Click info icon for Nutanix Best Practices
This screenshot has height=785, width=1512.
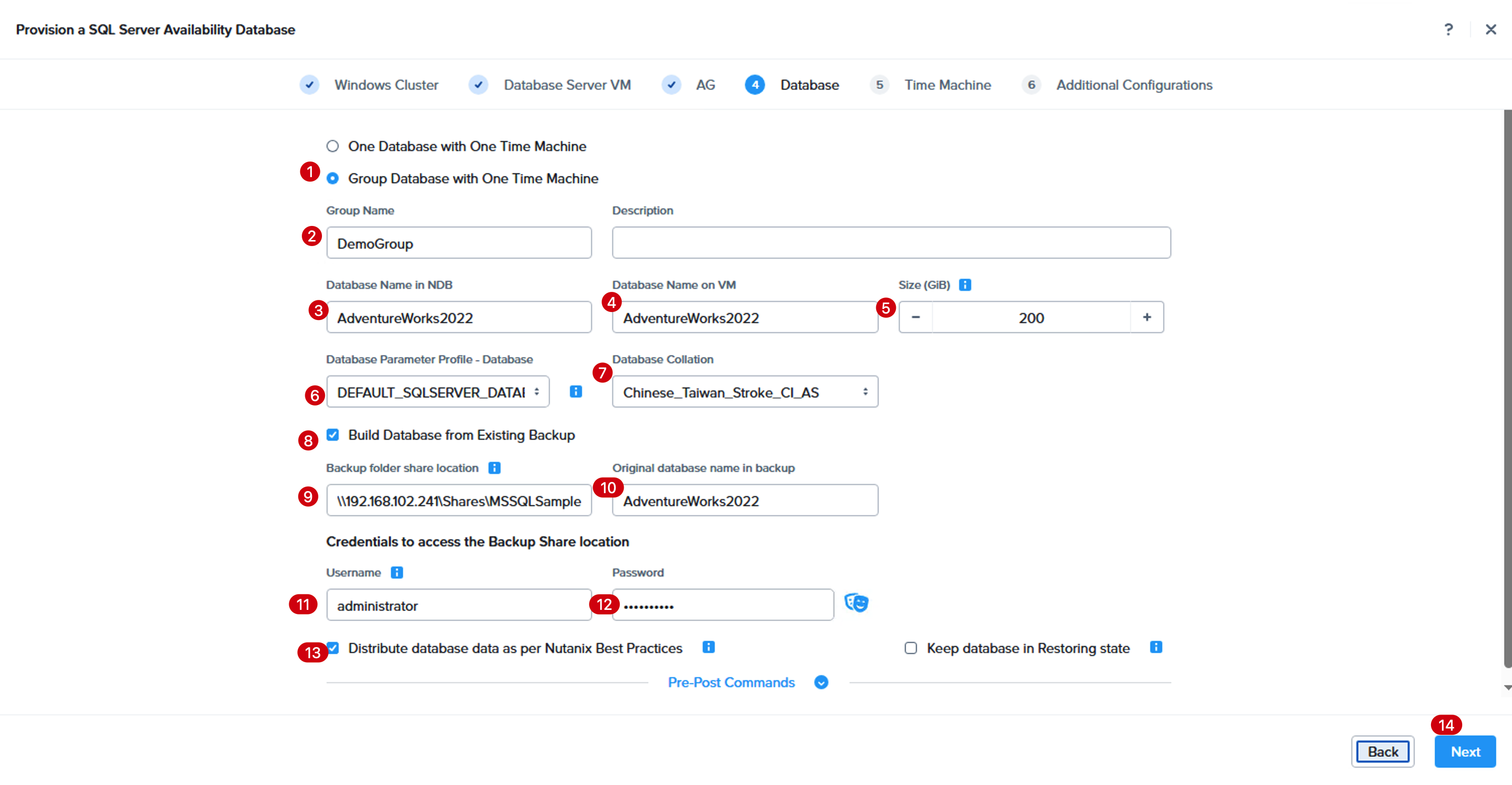708,647
